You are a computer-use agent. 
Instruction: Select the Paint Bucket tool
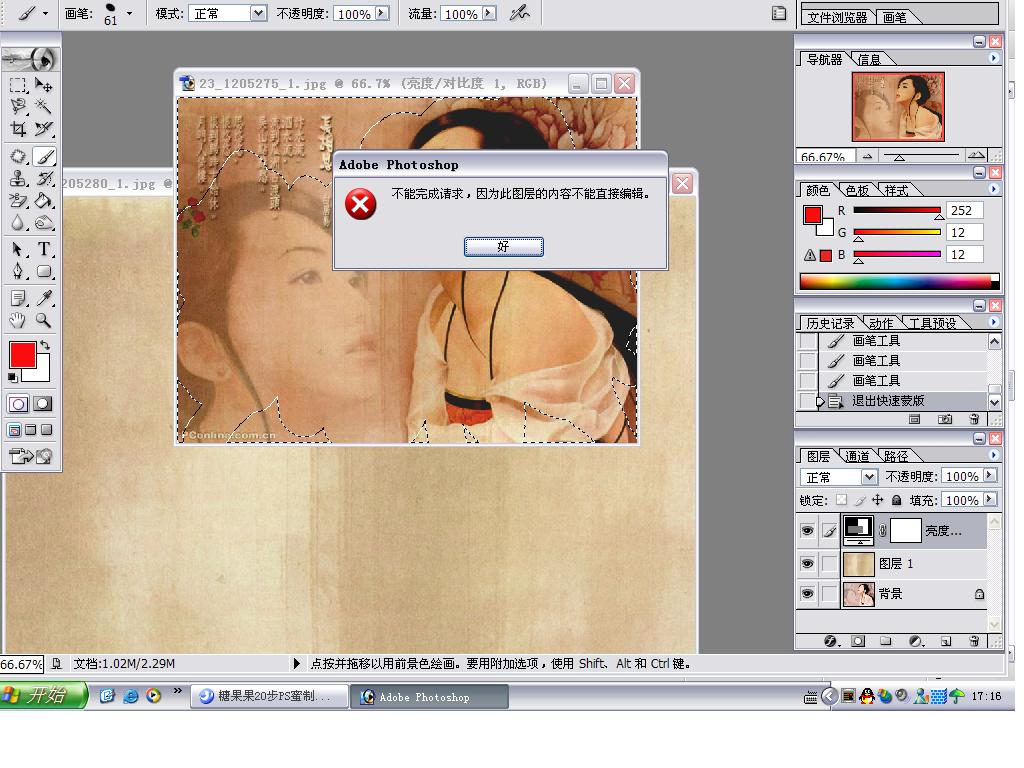pyautogui.click(x=44, y=200)
